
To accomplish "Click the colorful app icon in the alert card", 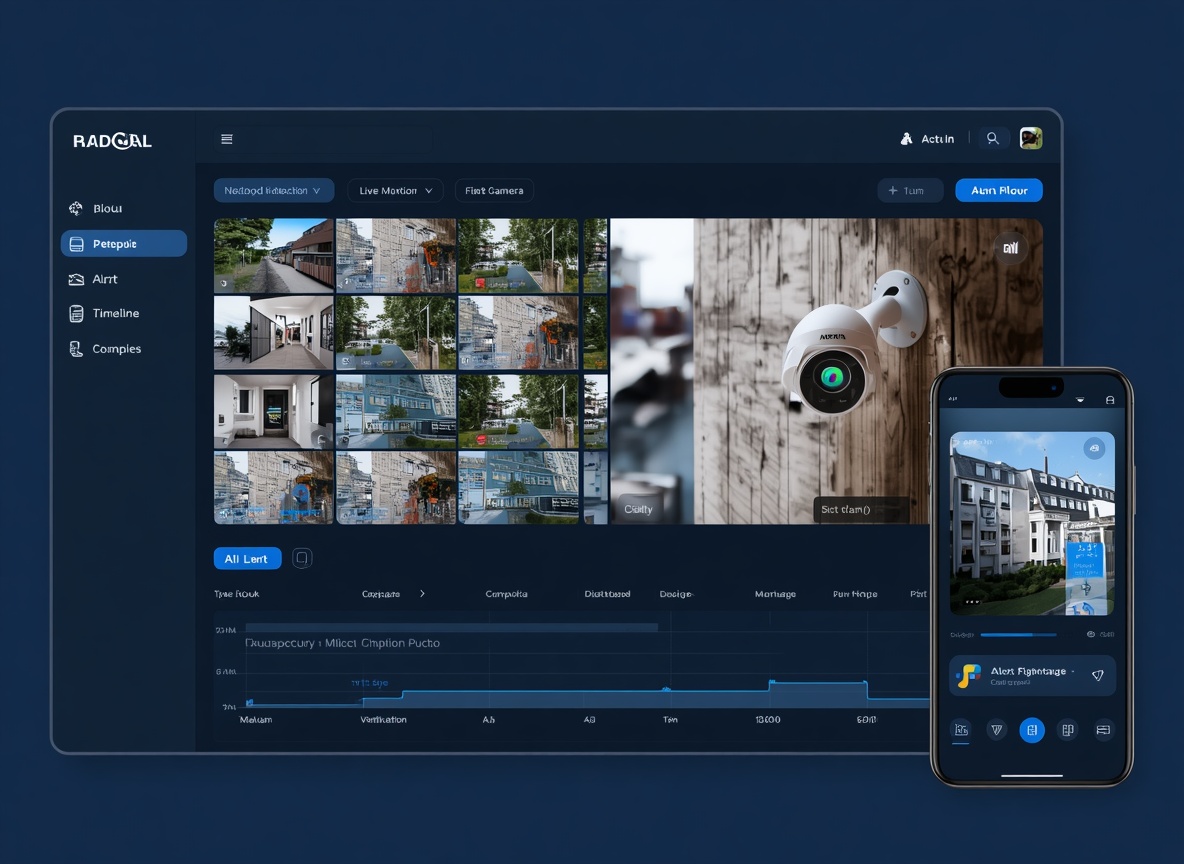I will click(968, 675).
